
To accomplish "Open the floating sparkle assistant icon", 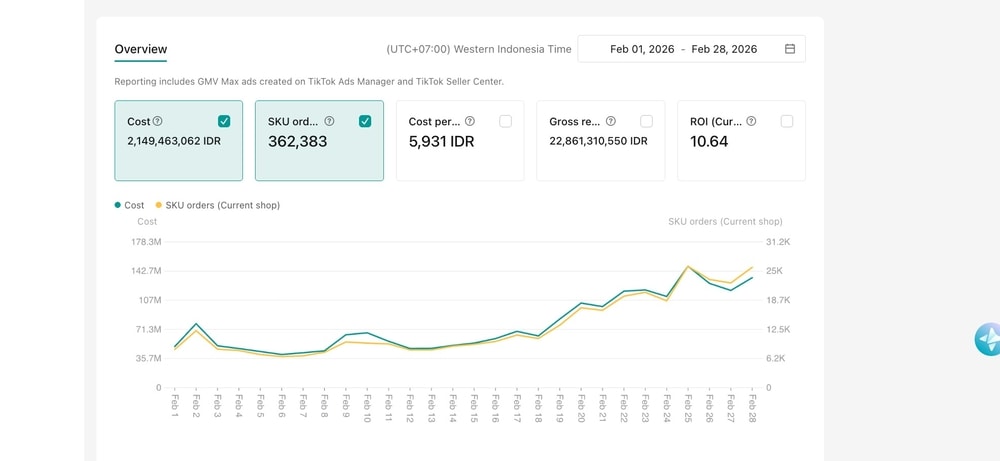I will 988,340.
